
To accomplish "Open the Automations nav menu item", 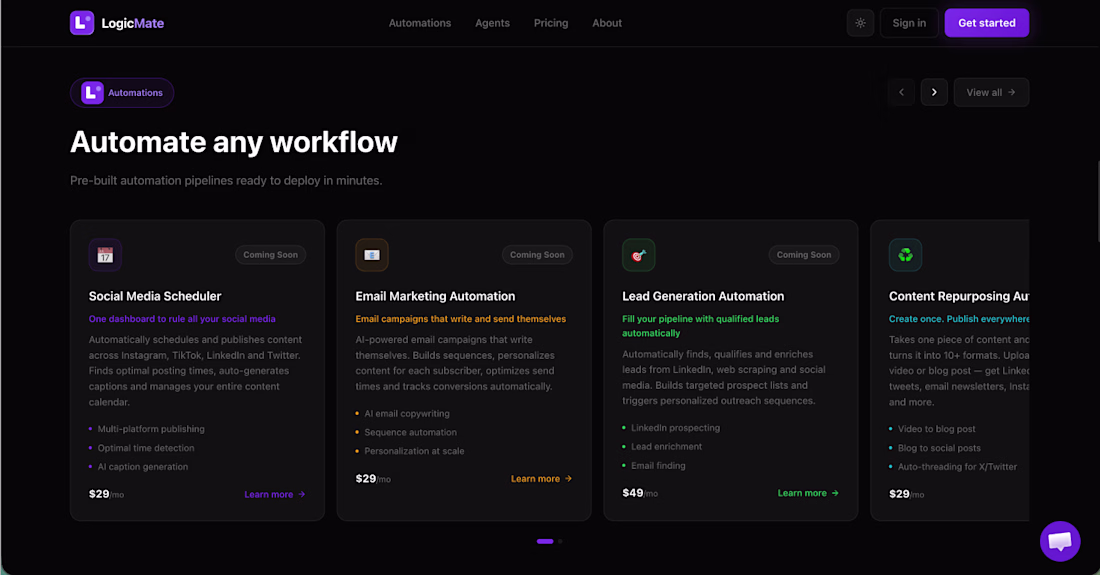I will pos(420,23).
